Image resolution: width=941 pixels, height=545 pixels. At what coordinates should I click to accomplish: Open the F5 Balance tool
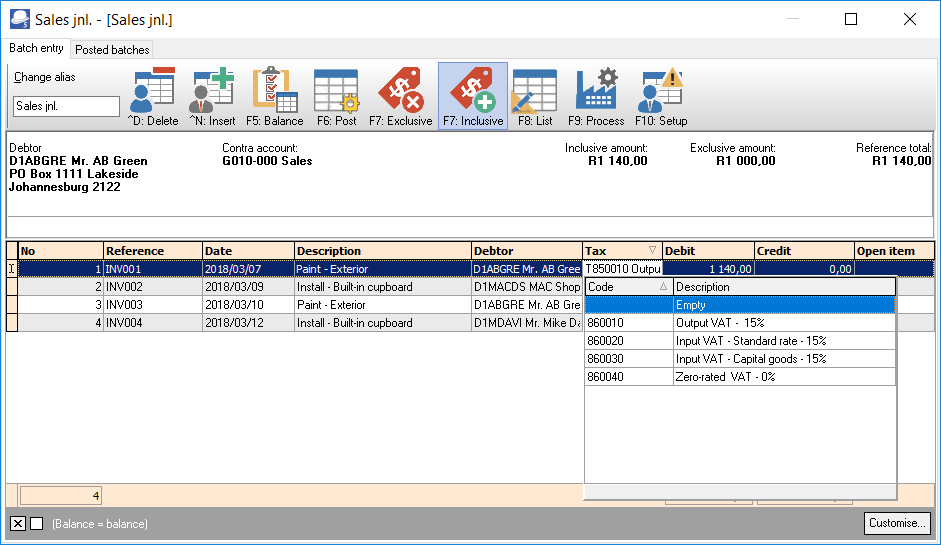[x=275, y=96]
